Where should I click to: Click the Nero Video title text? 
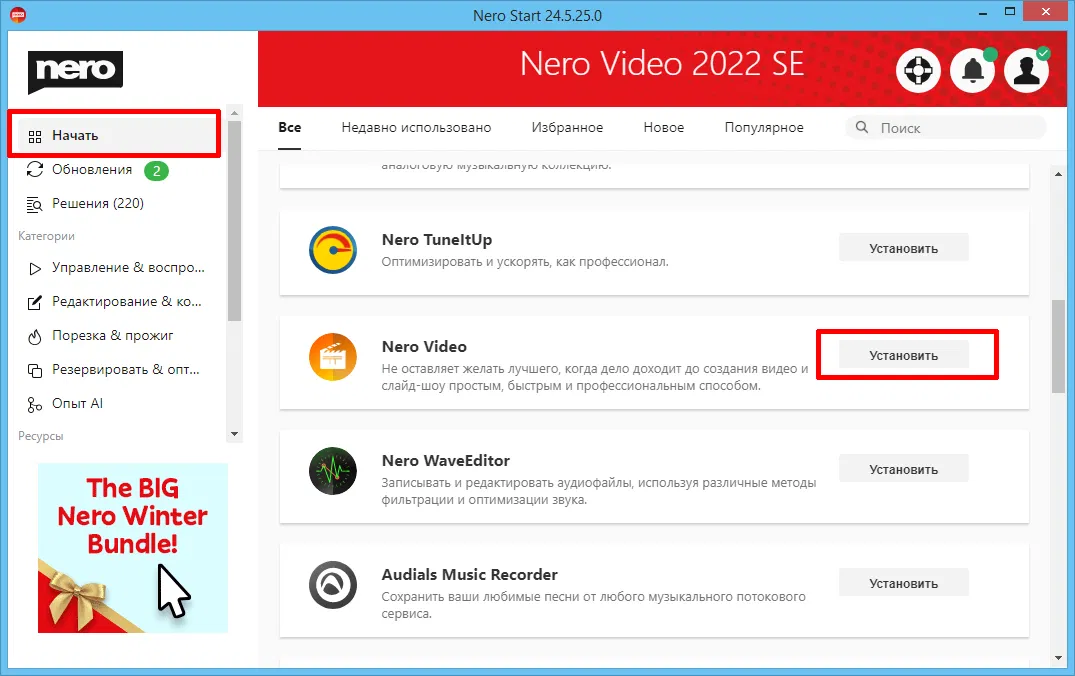click(x=424, y=347)
